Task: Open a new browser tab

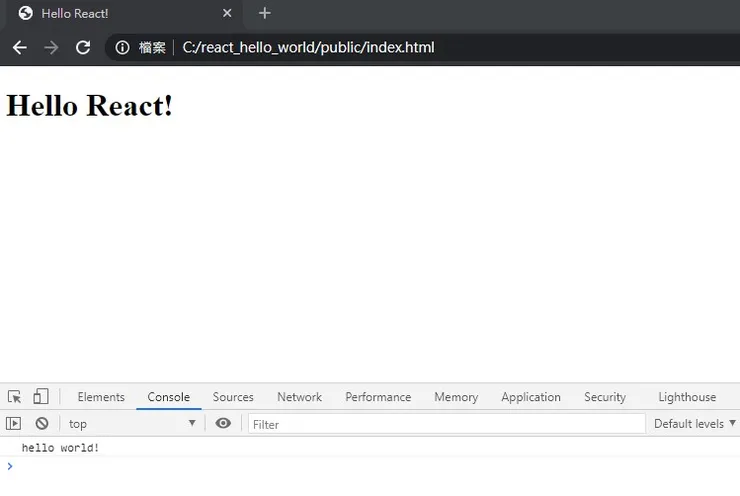Action: click(265, 13)
